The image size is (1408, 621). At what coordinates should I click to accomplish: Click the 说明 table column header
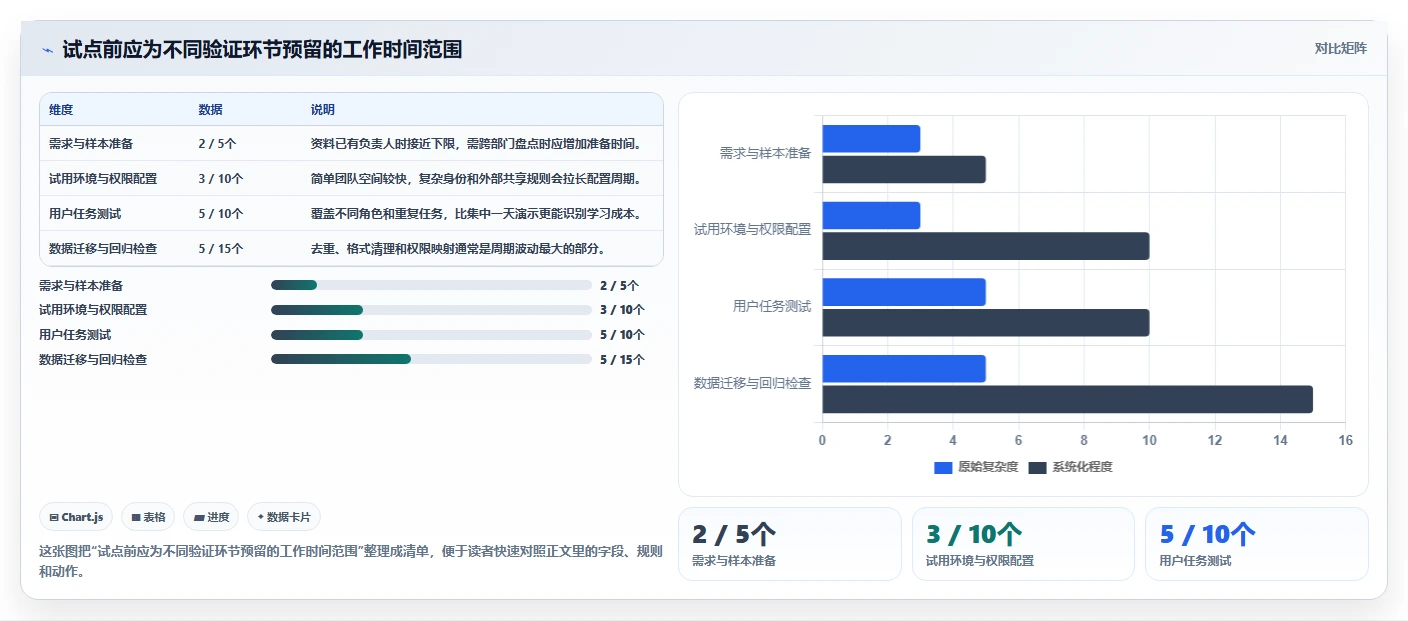(323, 110)
